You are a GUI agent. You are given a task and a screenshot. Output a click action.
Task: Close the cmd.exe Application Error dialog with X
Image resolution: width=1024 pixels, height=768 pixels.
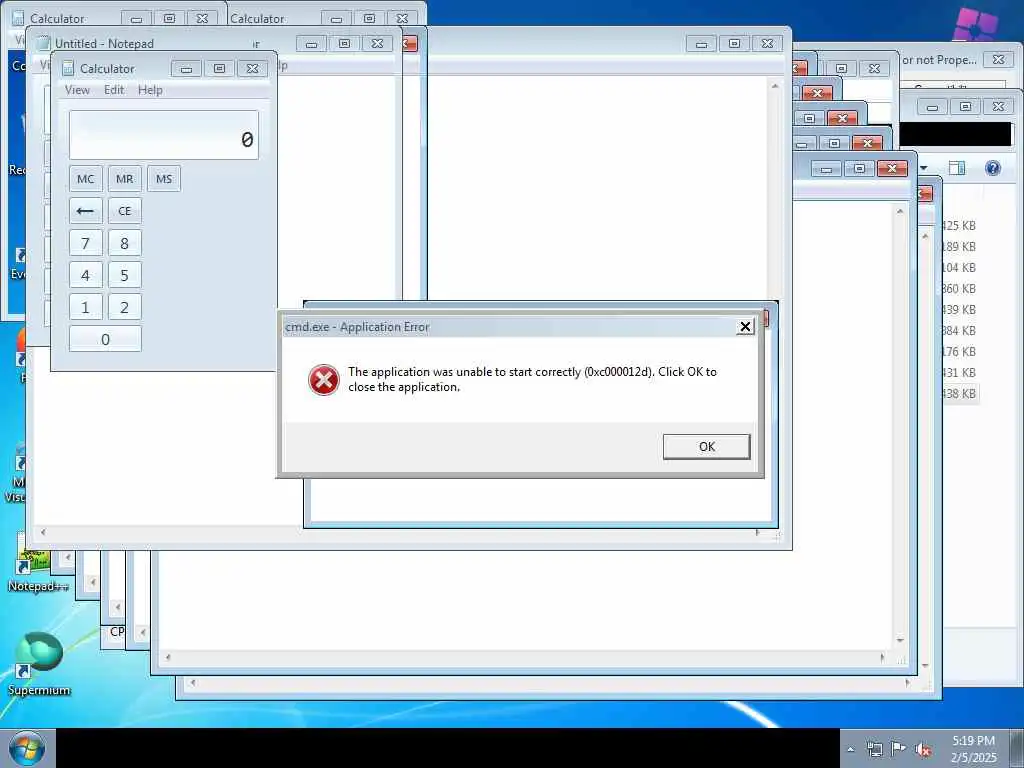click(x=745, y=327)
